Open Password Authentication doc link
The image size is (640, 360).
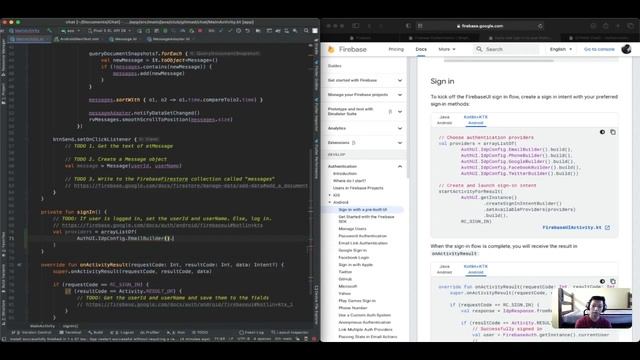[x=362, y=236]
